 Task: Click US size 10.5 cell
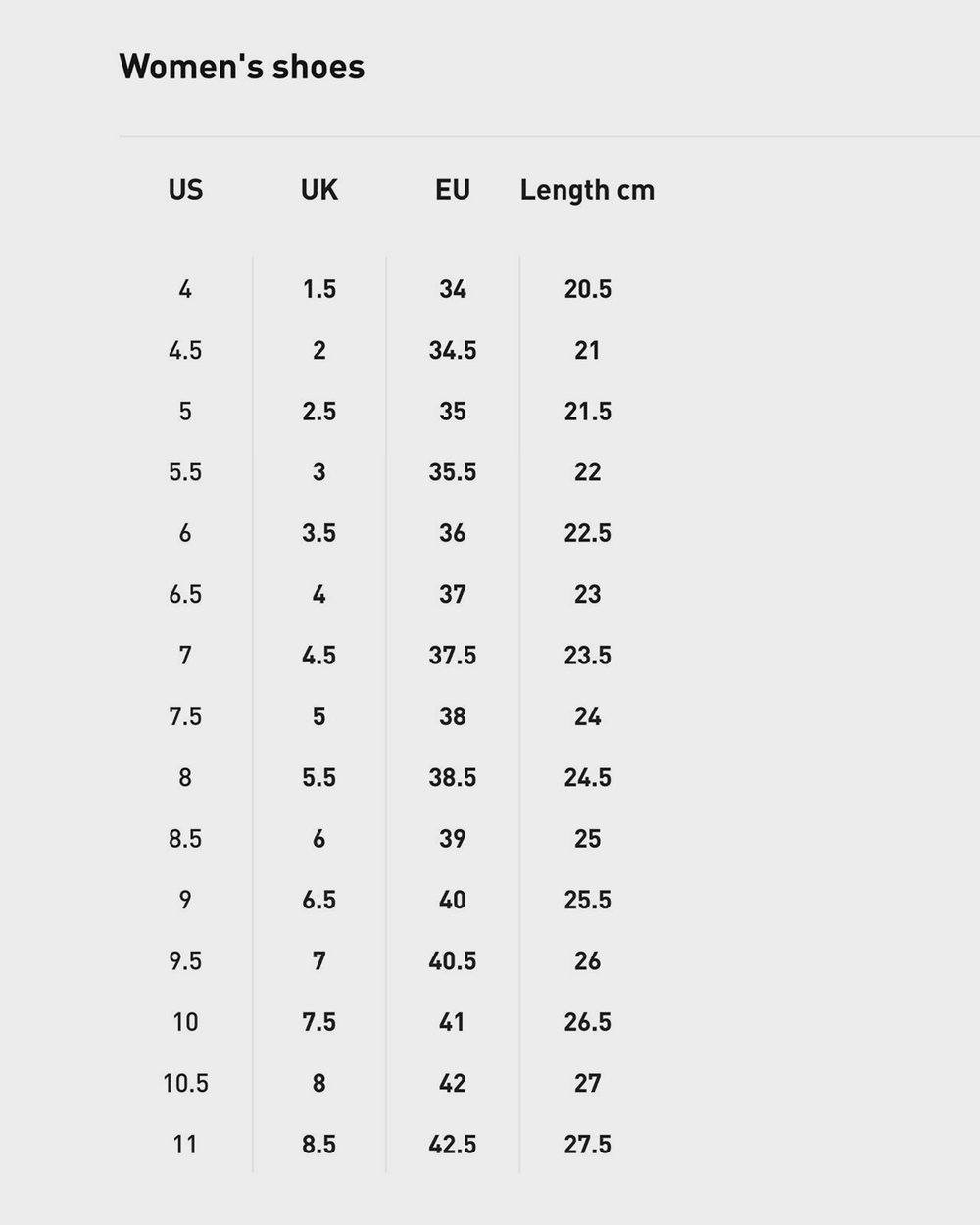(x=185, y=1083)
